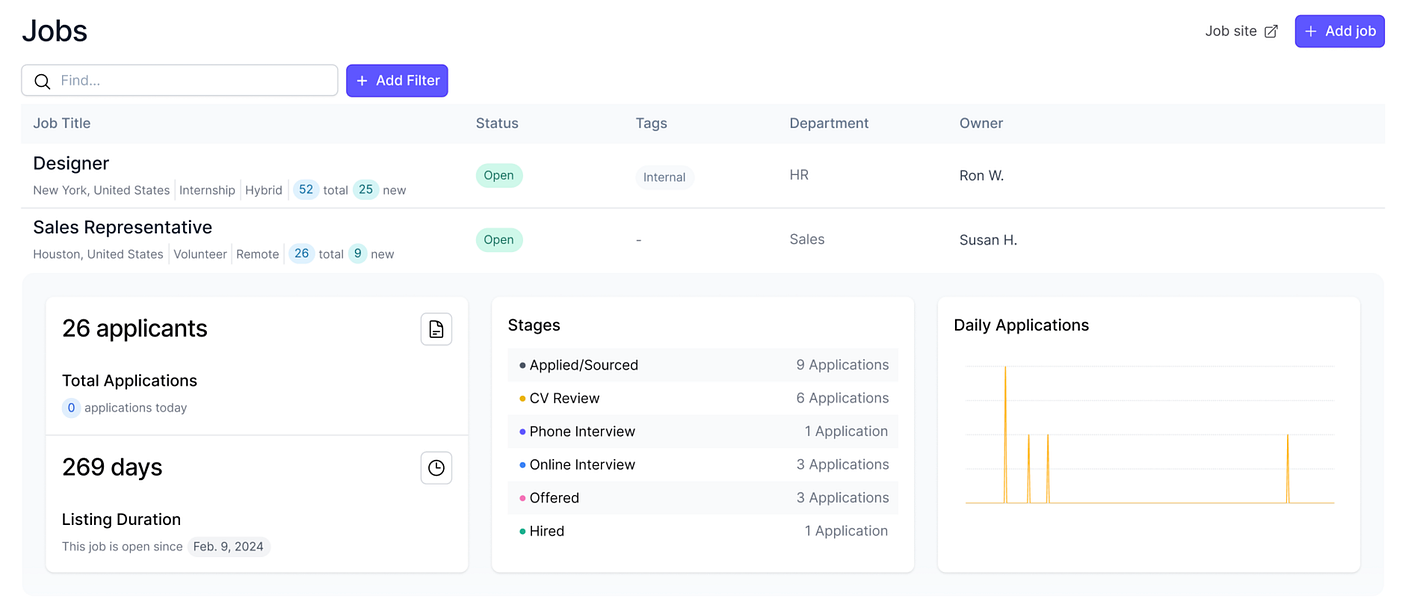Click the document icon beside 26 applicants
Image resolution: width=1417 pixels, height=600 pixels.
(x=436, y=329)
